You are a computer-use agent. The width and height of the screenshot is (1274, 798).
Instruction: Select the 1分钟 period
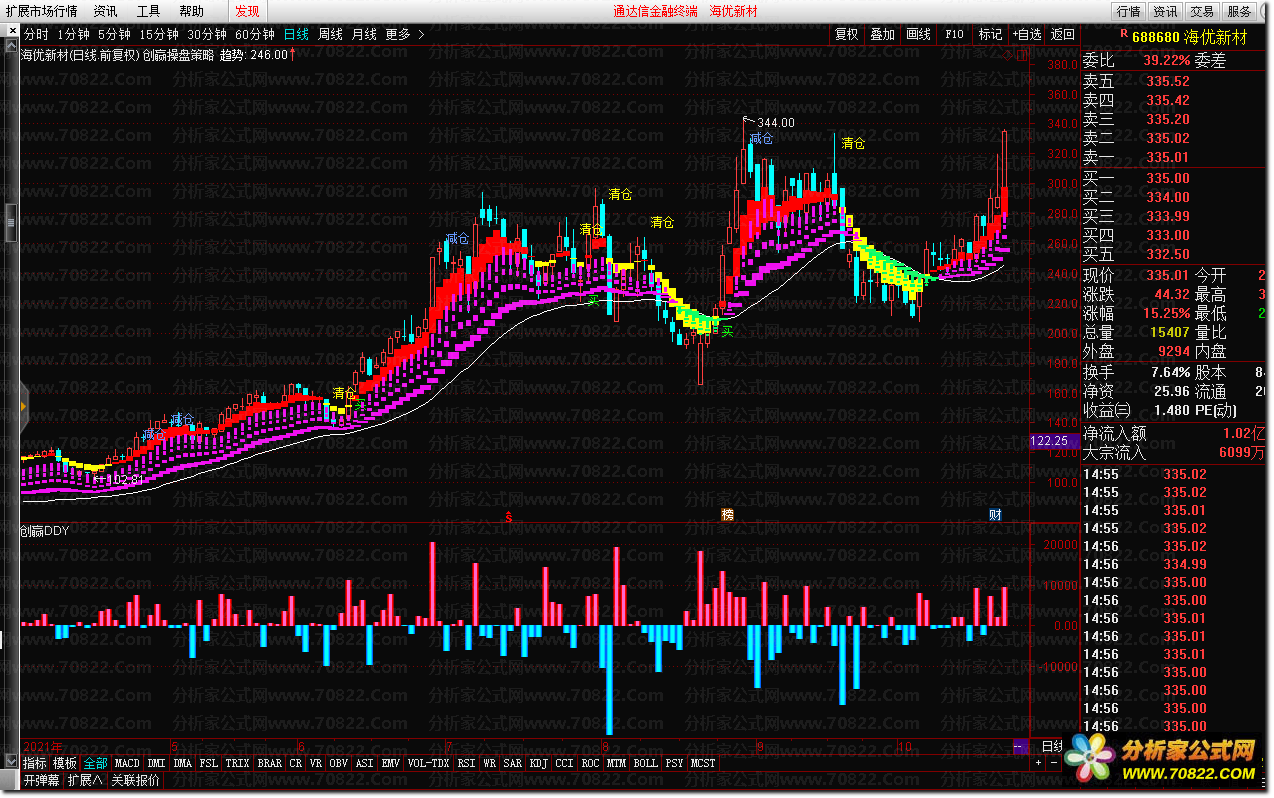tap(74, 34)
